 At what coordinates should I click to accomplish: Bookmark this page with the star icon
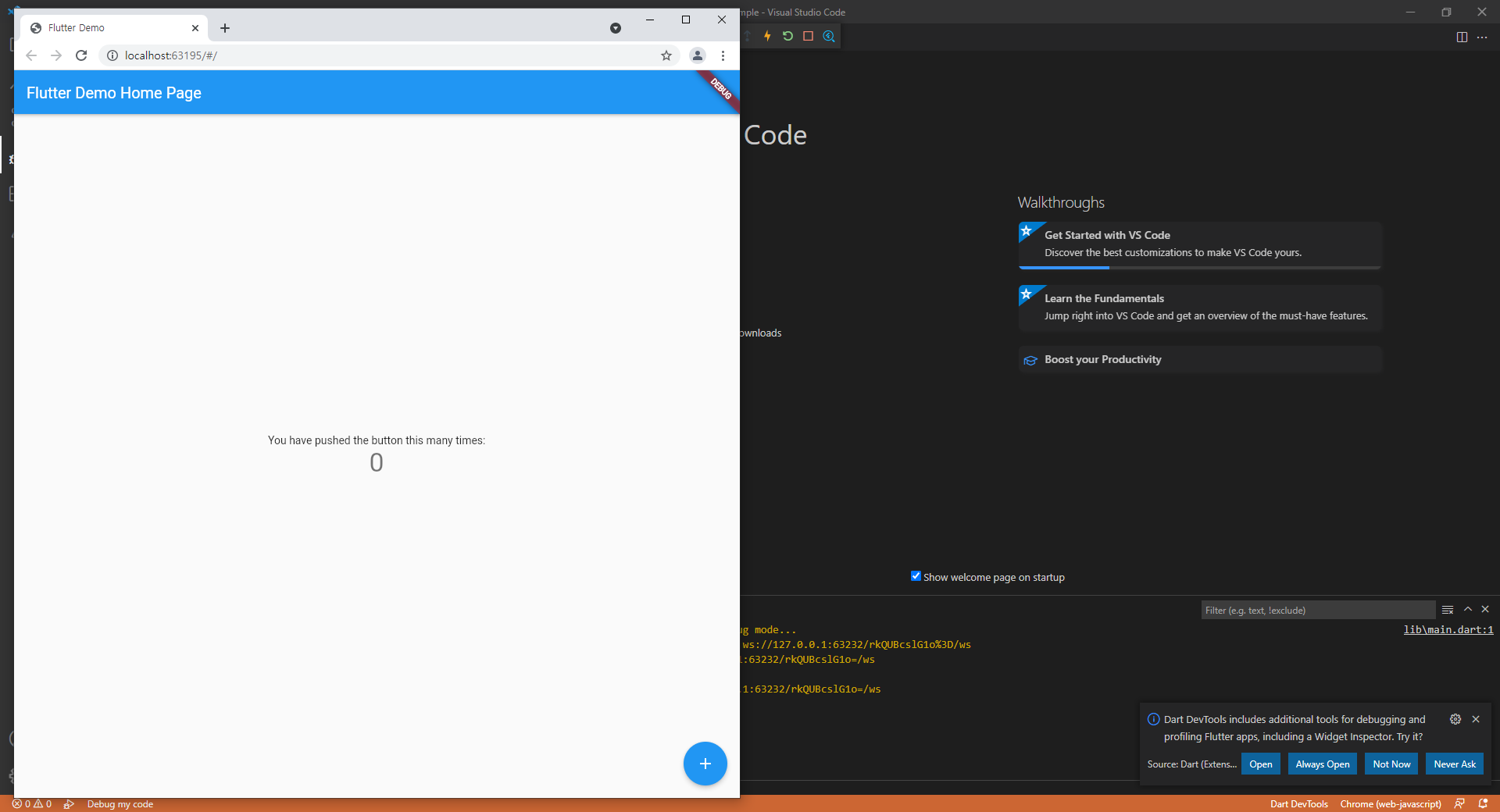click(666, 55)
